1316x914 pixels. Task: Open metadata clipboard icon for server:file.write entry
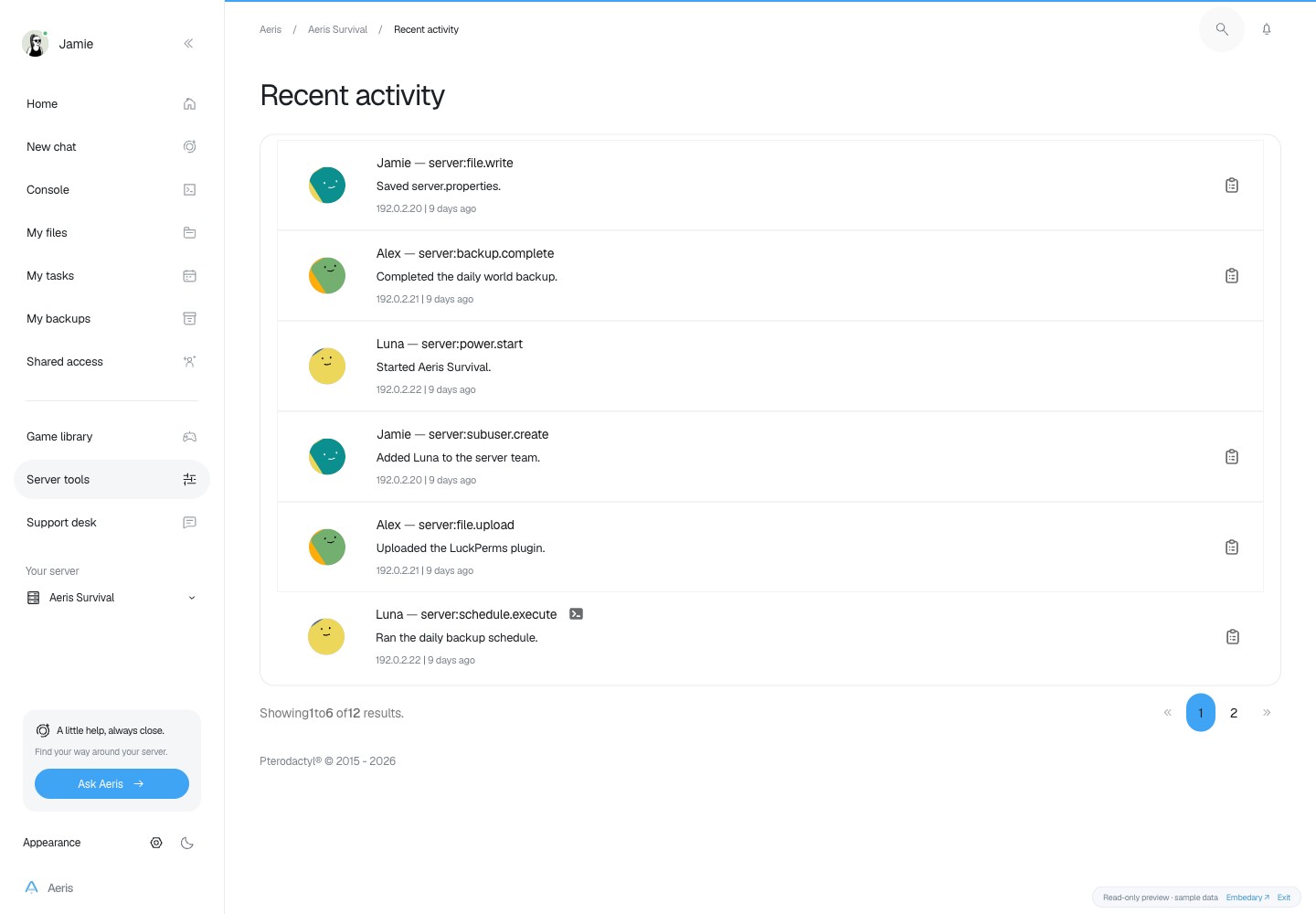(1232, 186)
